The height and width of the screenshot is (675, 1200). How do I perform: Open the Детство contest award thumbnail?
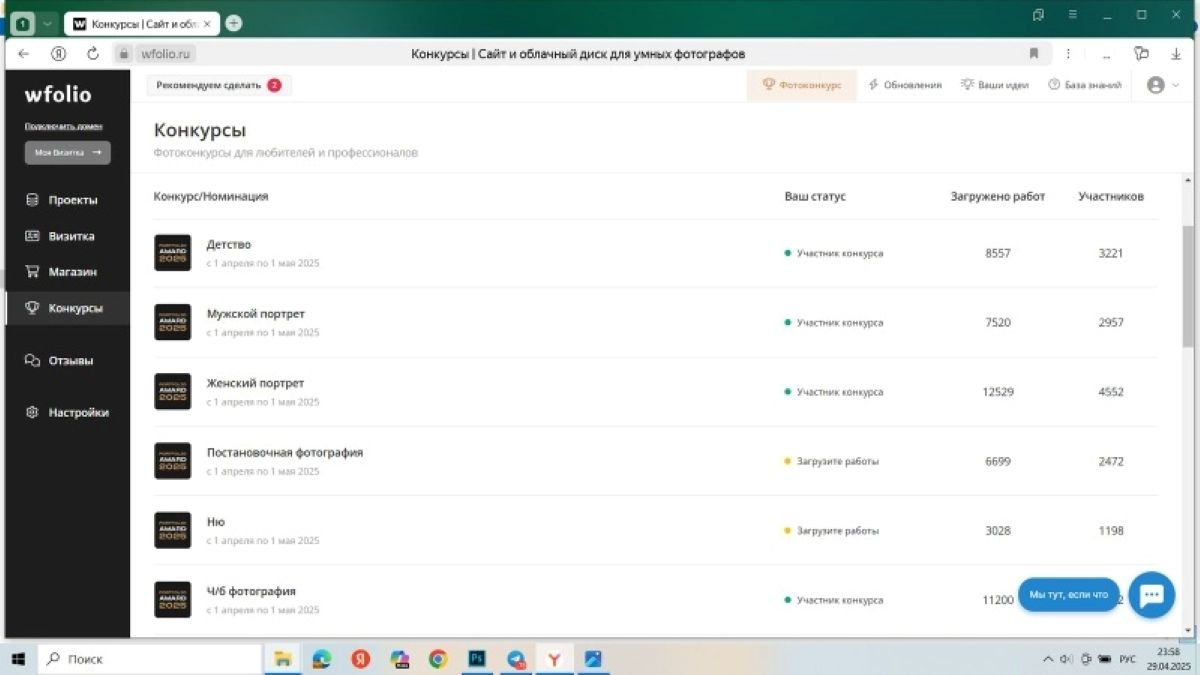tap(173, 253)
